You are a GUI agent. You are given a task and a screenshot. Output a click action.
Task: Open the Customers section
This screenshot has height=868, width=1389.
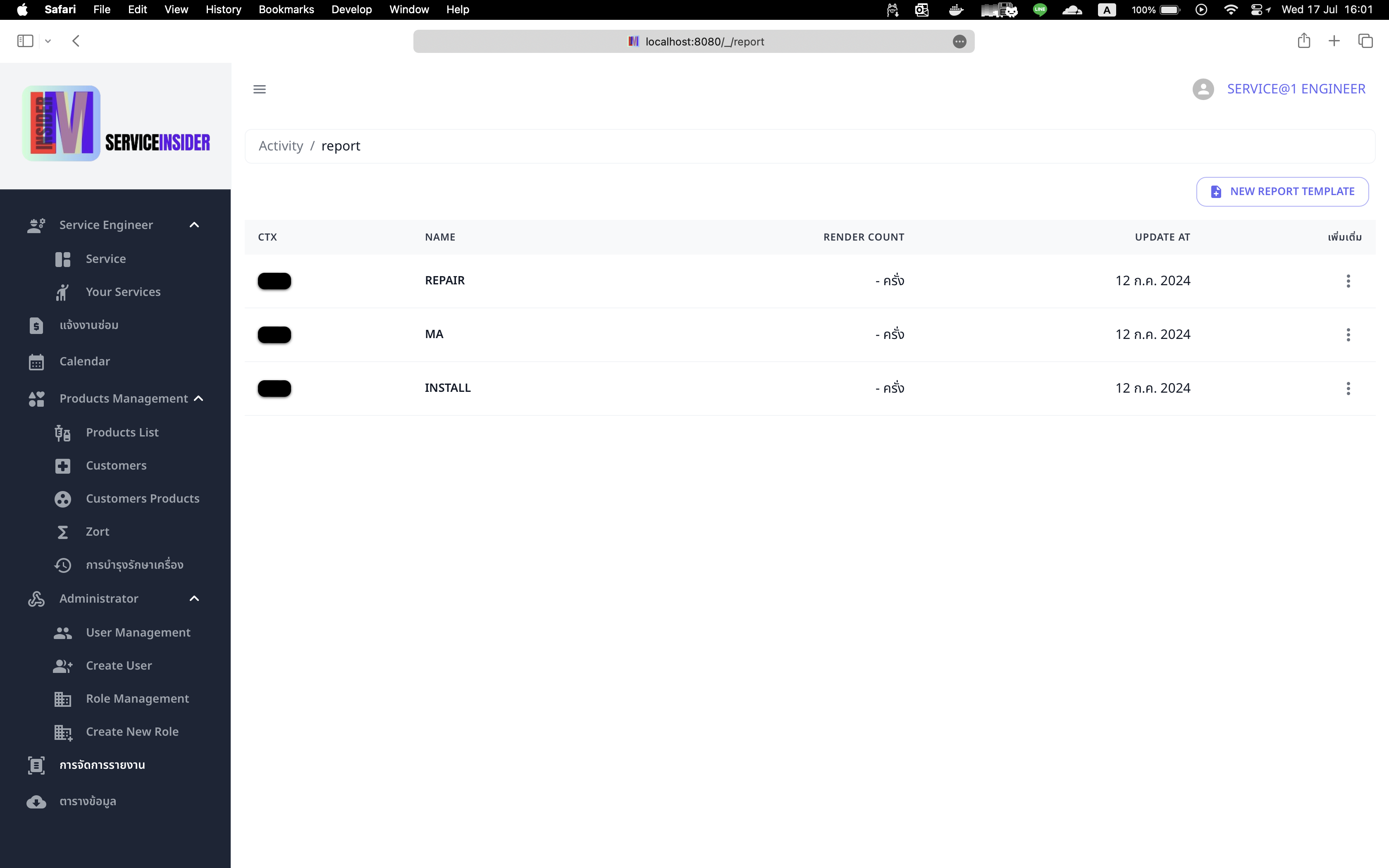coord(117,465)
